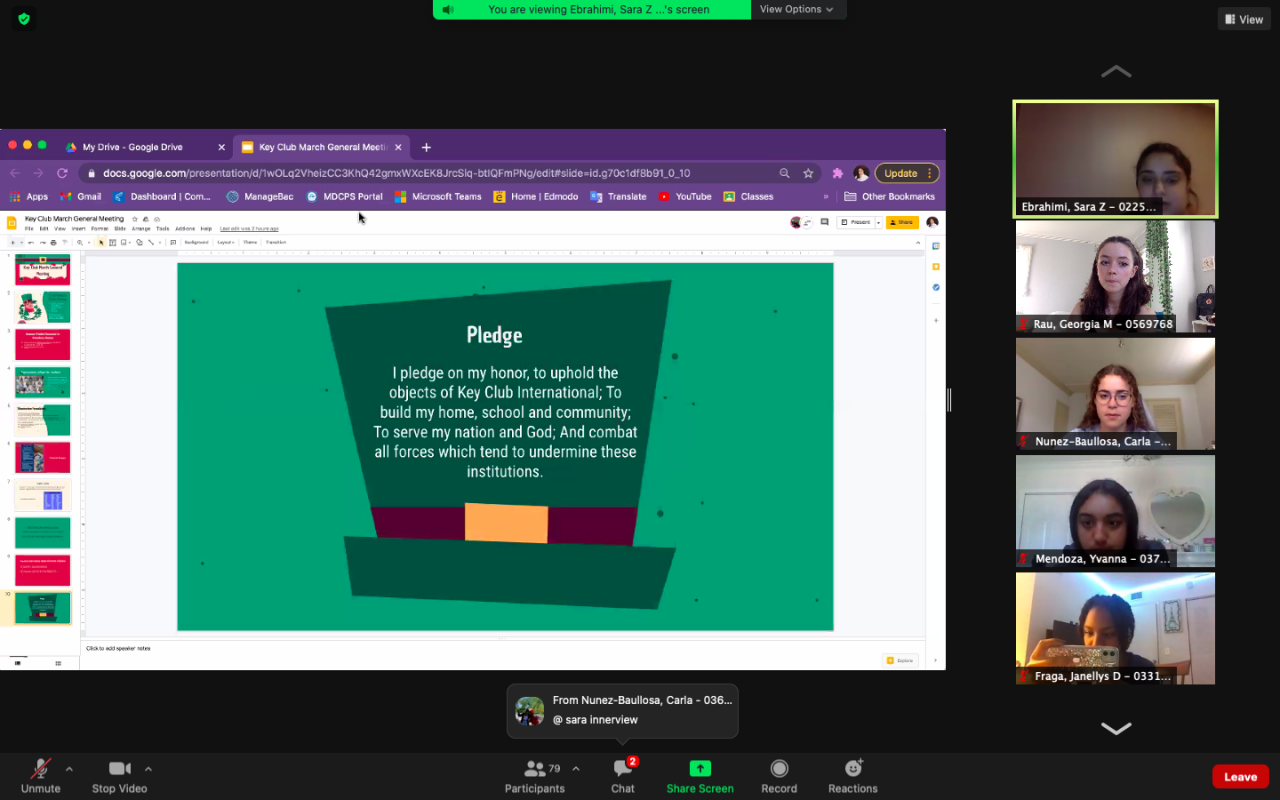Image resolution: width=1280 pixels, height=800 pixels.
Task: Select Rau, Georgia M video tile
Action: point(1115,276)
